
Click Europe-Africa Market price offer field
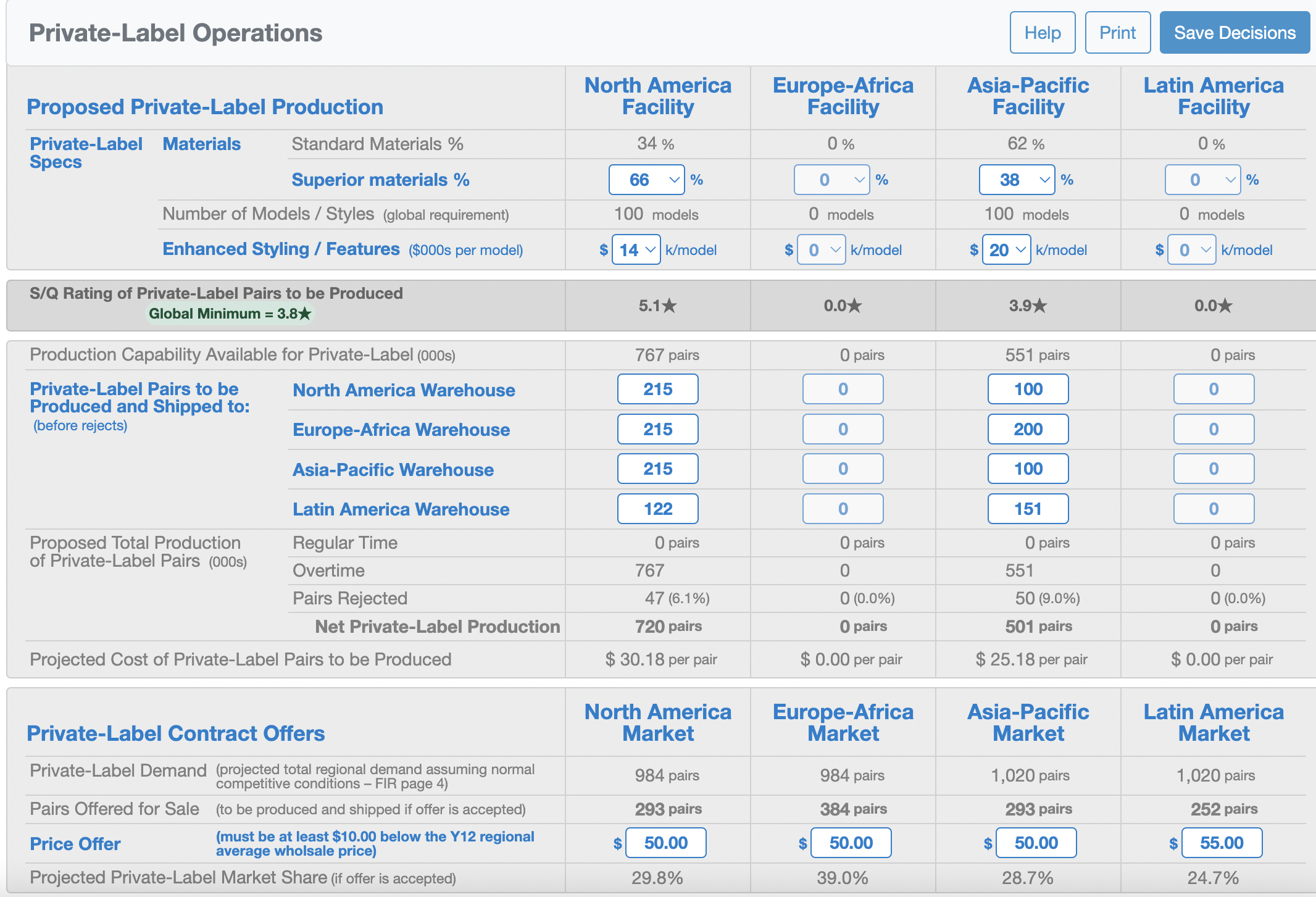[x=851, y=843]
